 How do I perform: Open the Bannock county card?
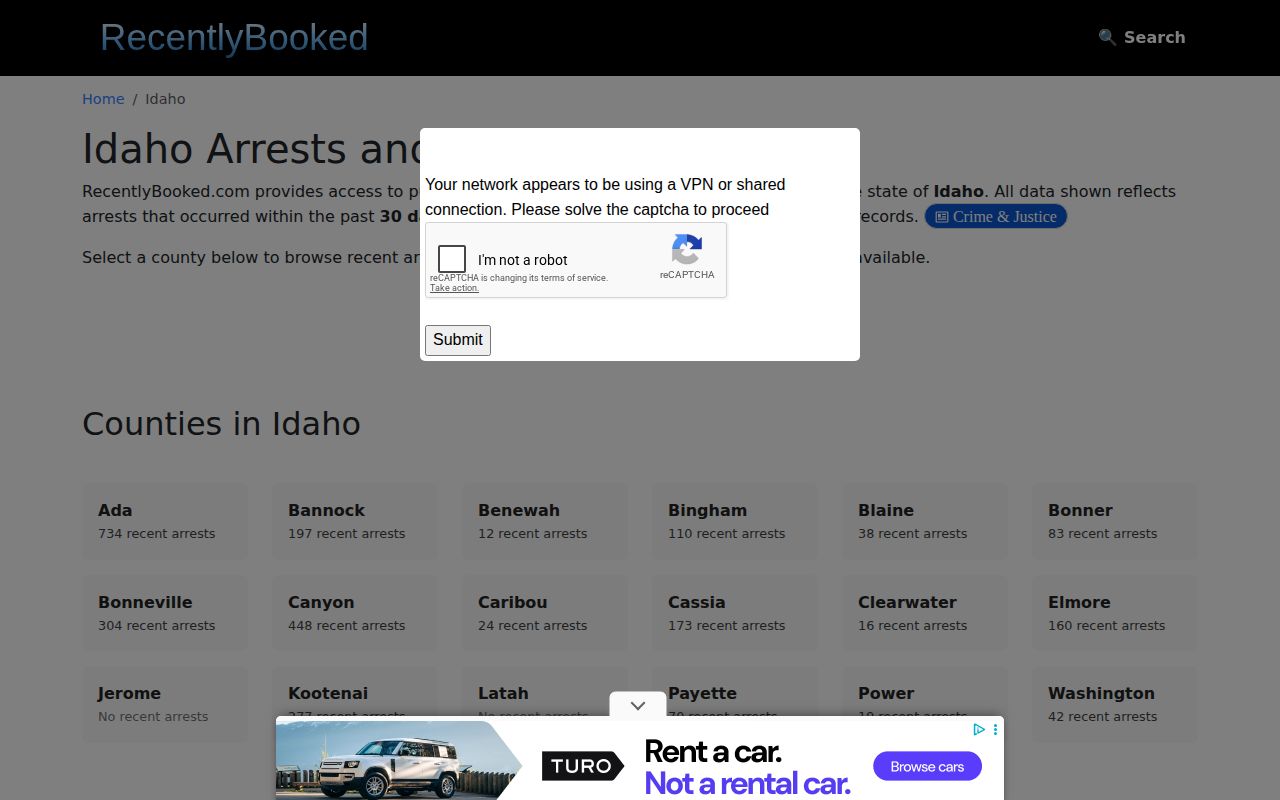(355, 521)
